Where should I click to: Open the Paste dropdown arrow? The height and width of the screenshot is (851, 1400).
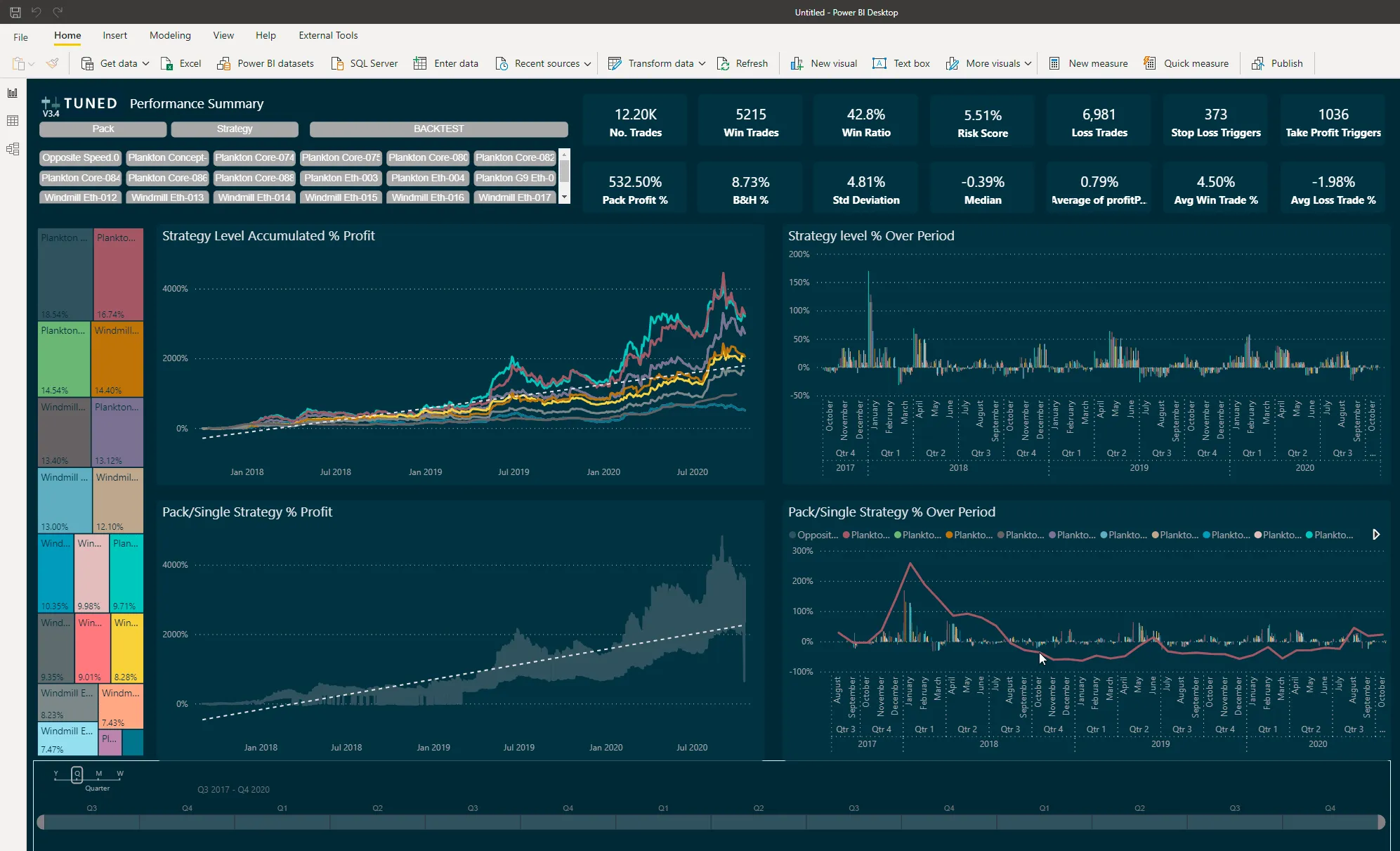32,64
